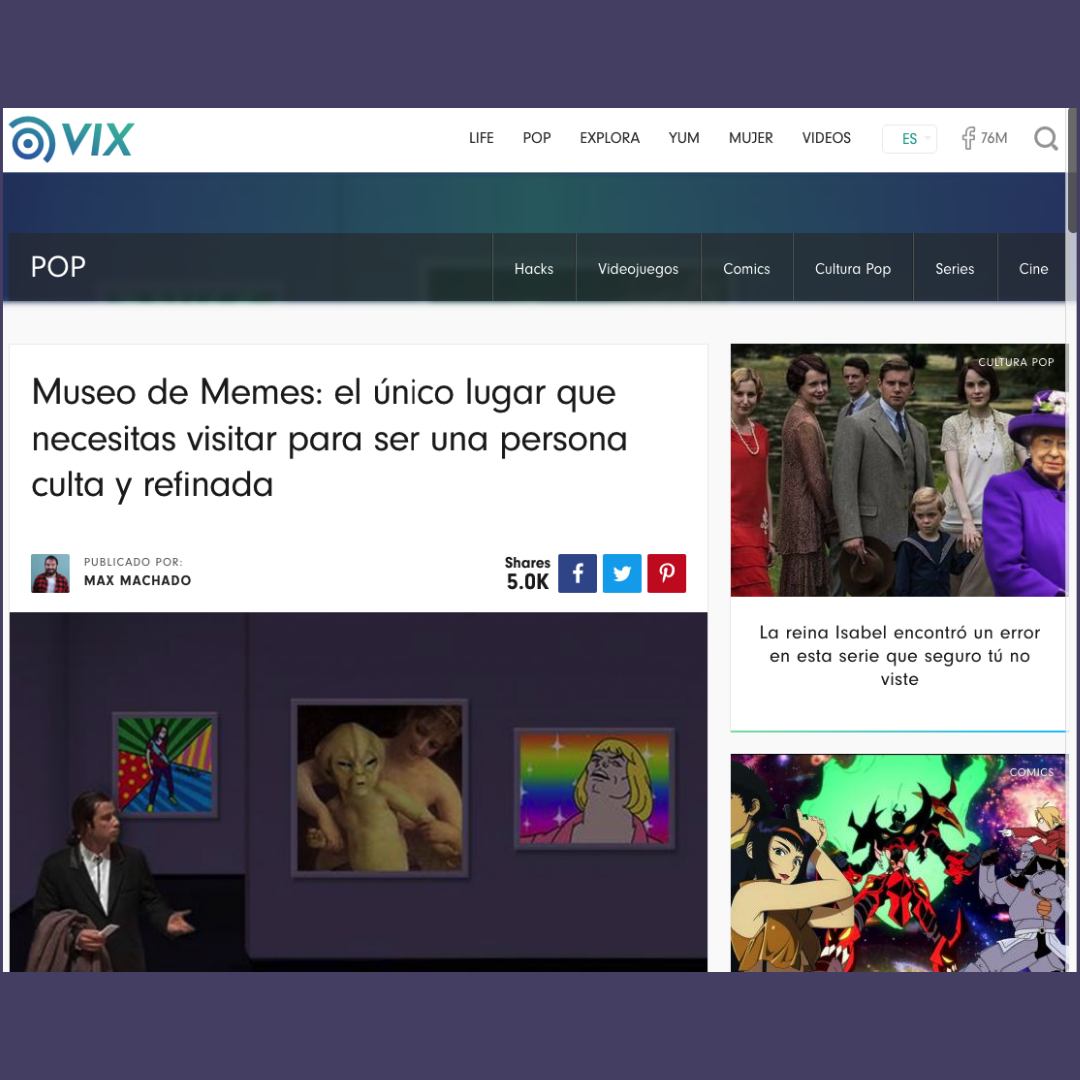
Task: Open the queen Isabel series article link
Action: click(899, 655)
